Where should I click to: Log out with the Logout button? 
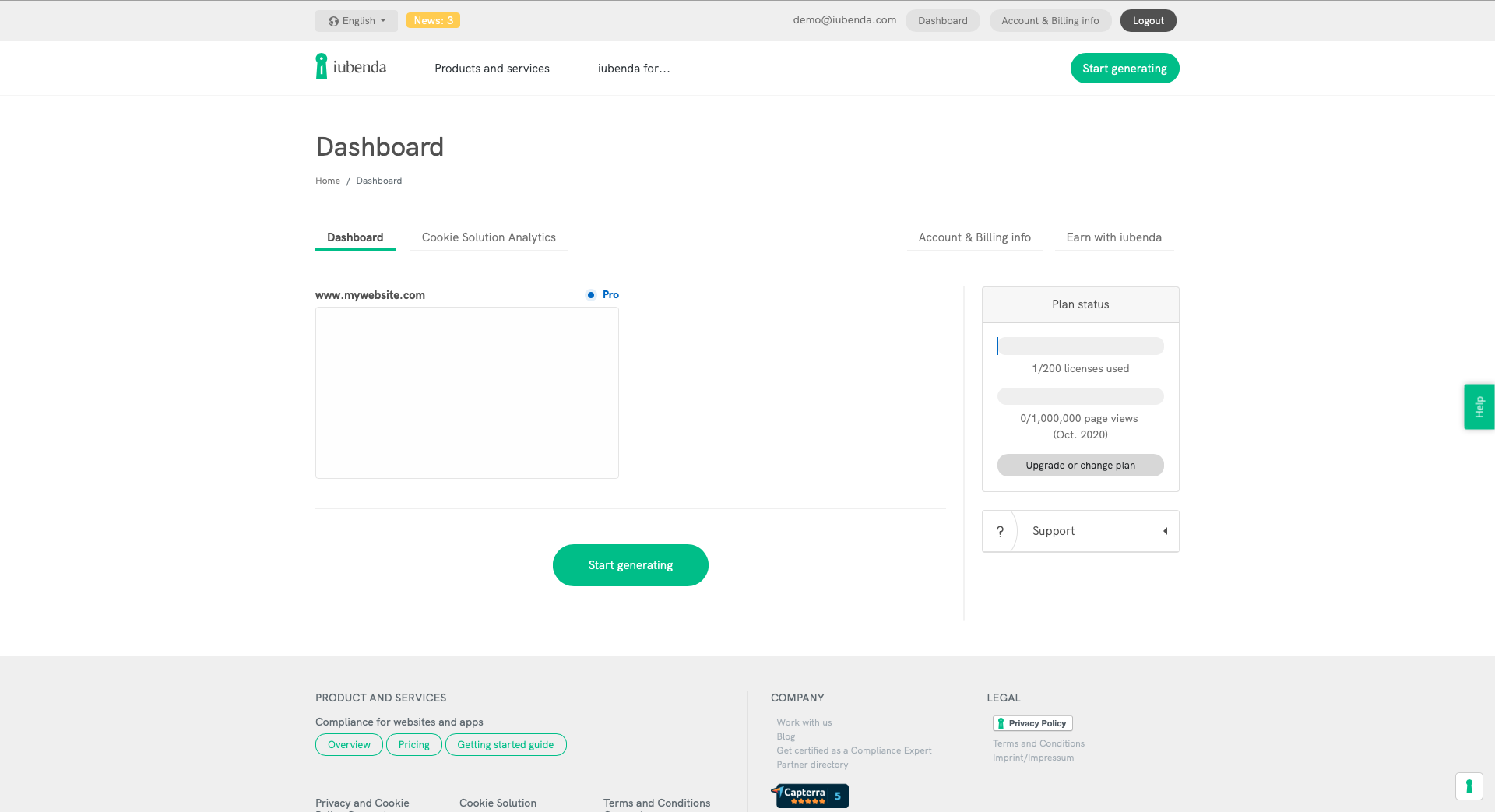pyautogui.click(x=1149, y=21)
